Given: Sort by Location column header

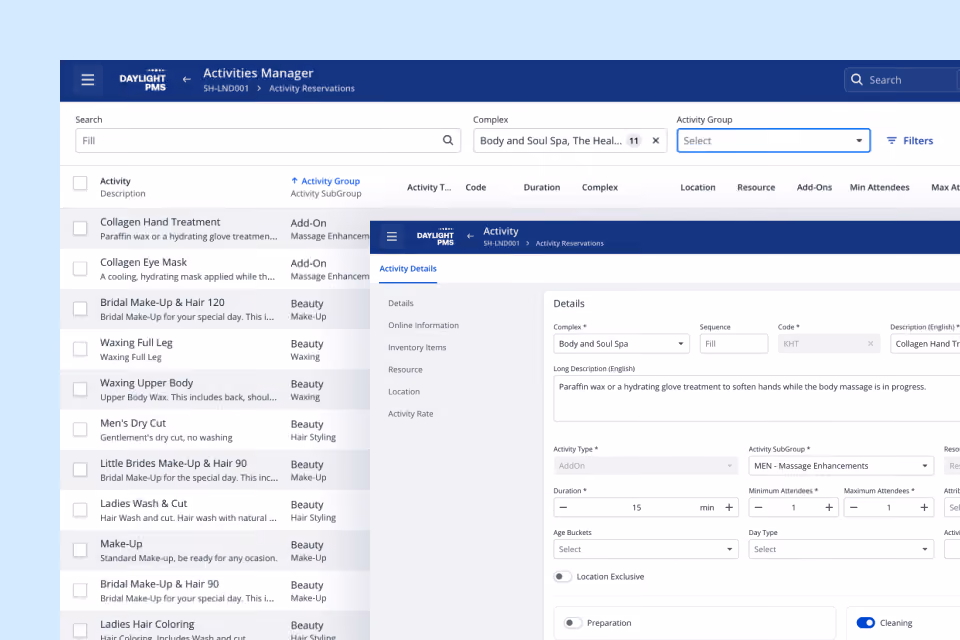Looking at the screenshot, I should pos(697,187).
